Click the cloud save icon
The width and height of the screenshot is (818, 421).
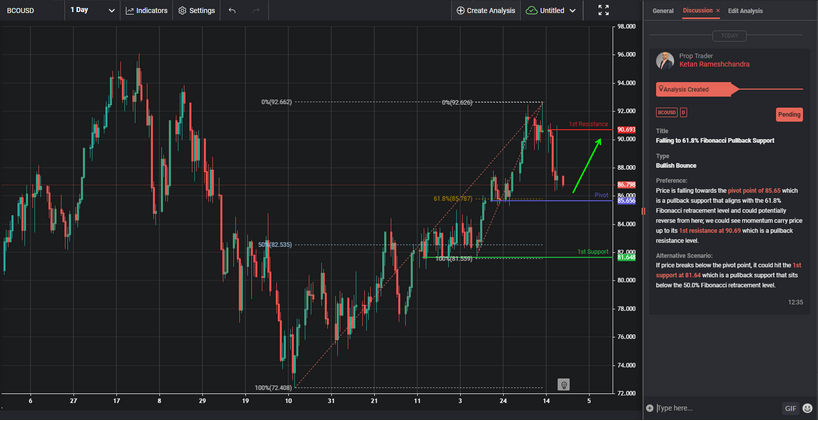(x=531, y=10)
